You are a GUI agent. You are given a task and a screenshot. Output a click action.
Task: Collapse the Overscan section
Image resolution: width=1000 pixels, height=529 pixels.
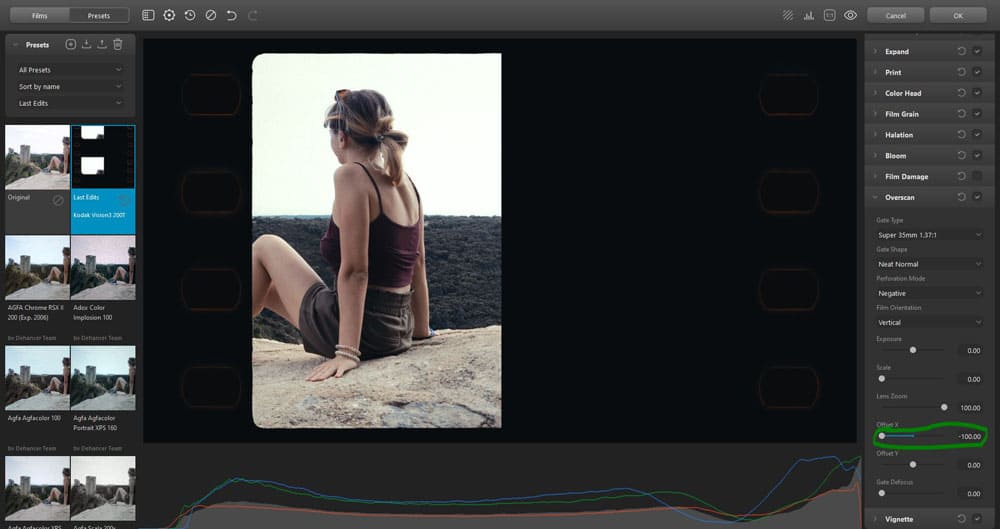coord(875,197)
